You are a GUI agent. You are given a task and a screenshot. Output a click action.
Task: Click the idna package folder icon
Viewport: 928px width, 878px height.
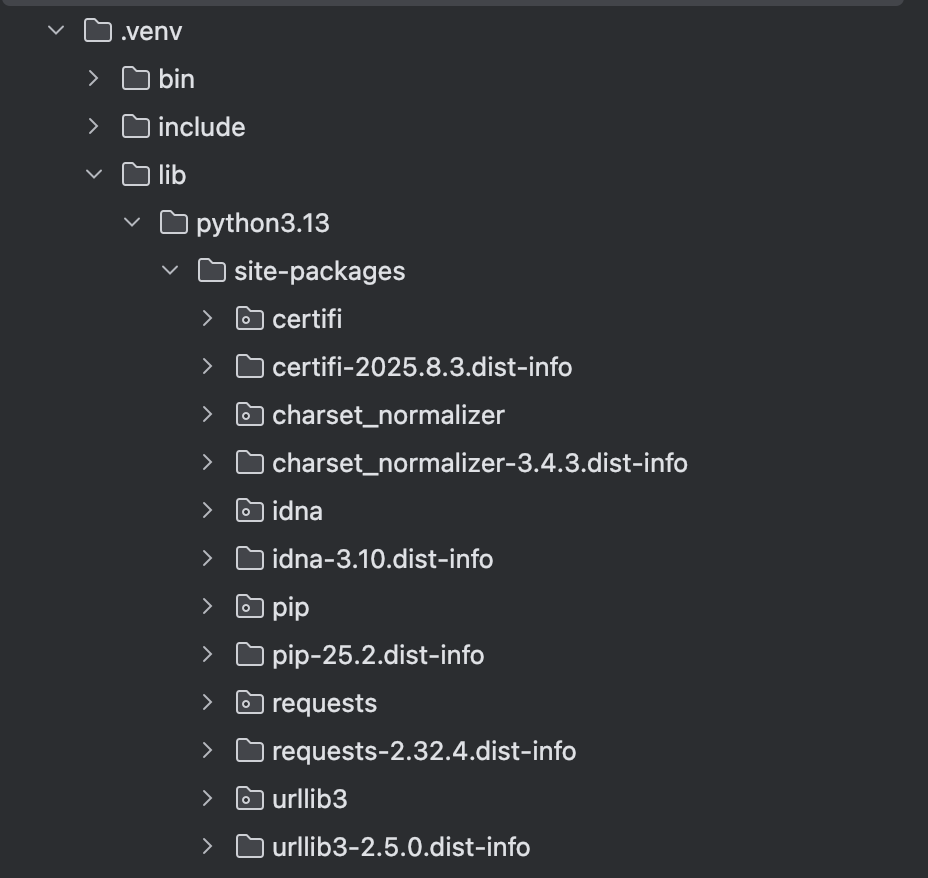tap(249, 511)
